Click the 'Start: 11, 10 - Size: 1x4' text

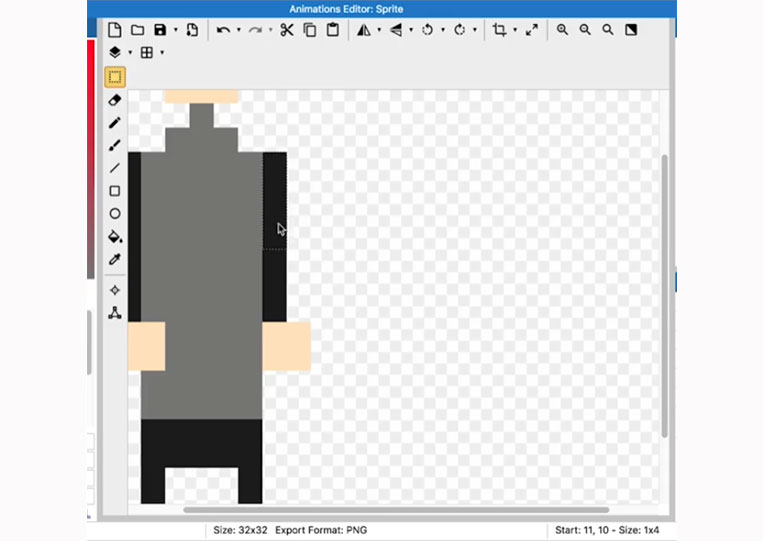[x=607, y=530]
